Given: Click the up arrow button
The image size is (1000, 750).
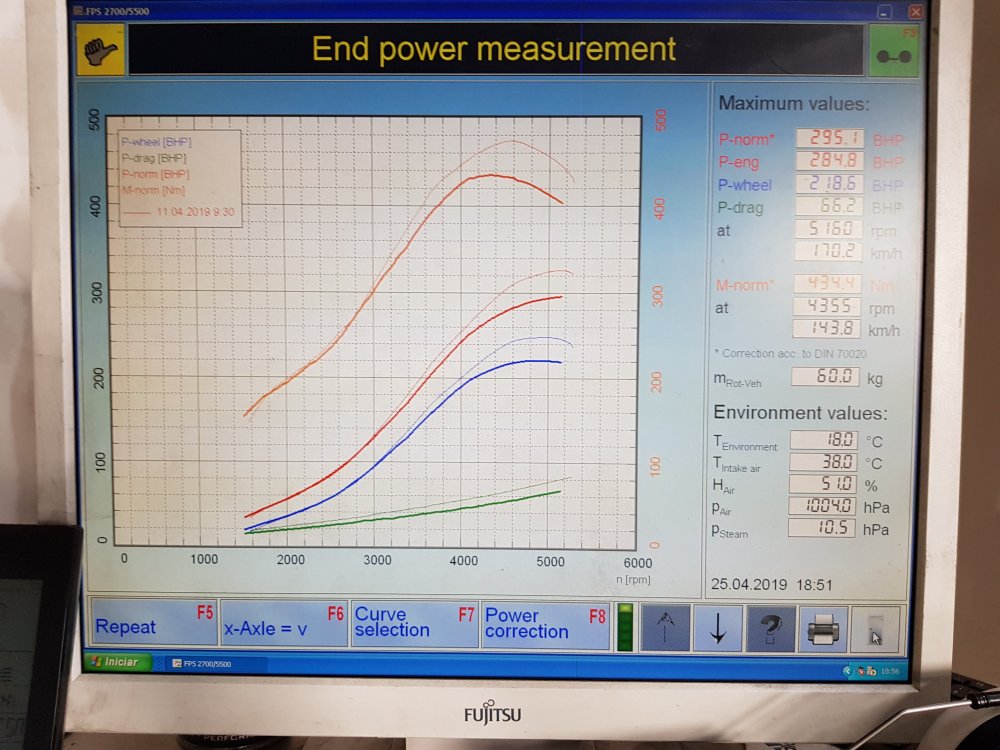Looking at the screenshot, I should pyautogui.click(x=665, y=628).
